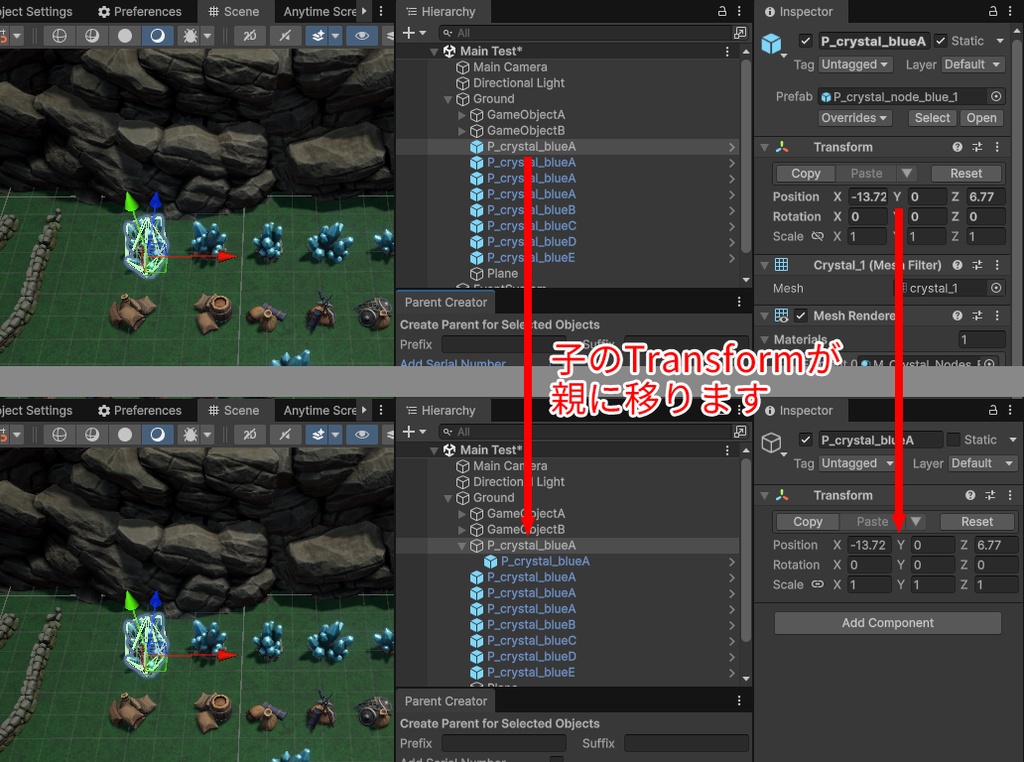This screenshot has height=762, width=1024.
Task: Toggle Mesh Renderer enabled checkbox
Action: (801, 315)
